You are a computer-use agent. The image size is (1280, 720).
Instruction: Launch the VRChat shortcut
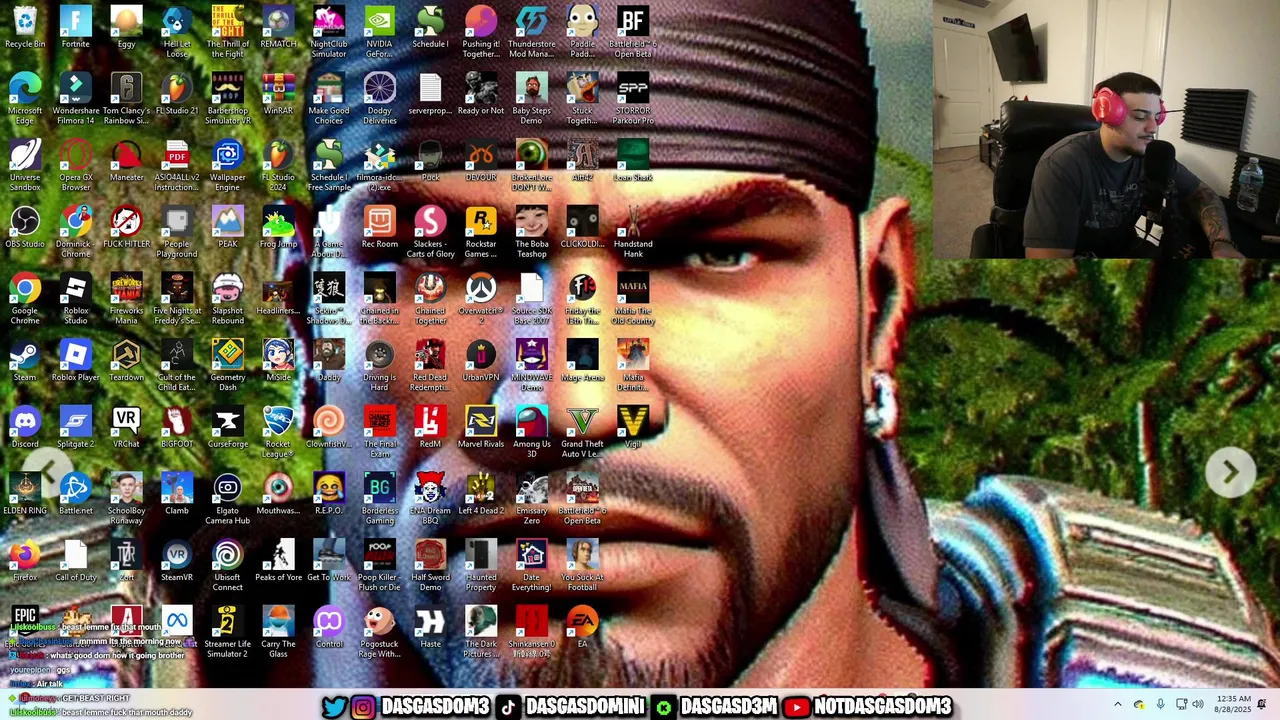coord(126,427)
